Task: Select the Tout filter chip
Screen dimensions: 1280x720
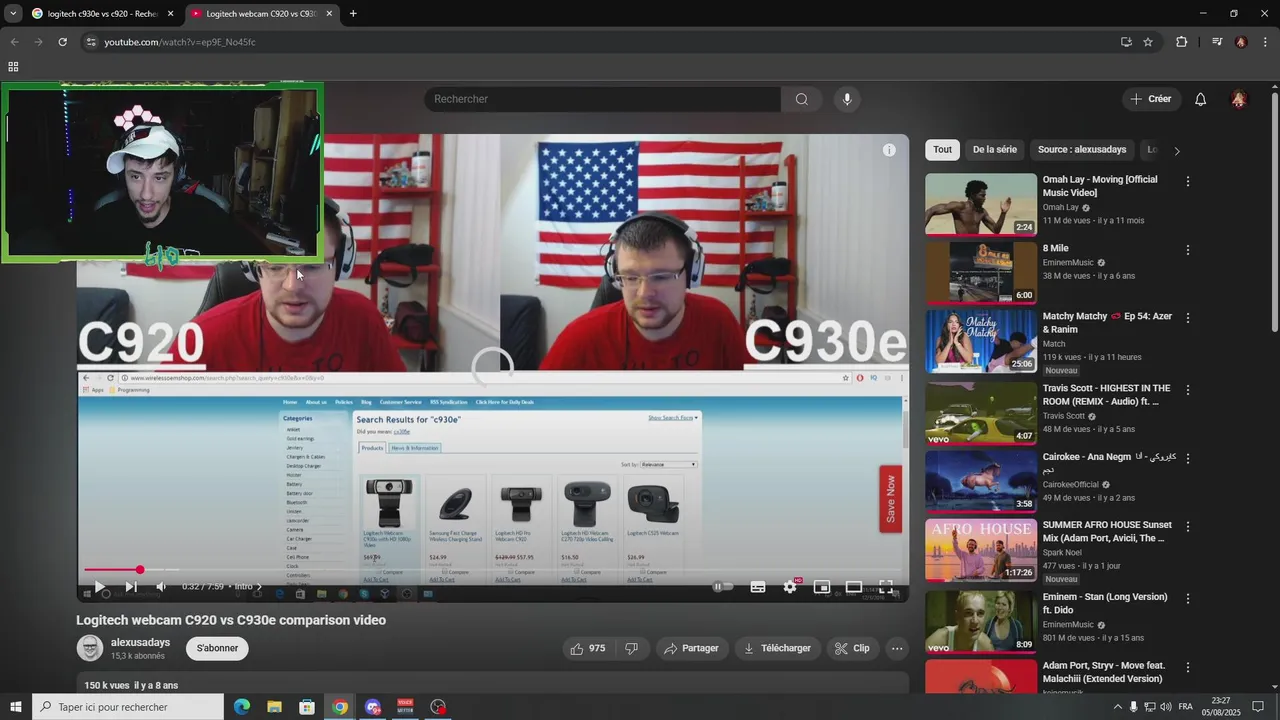Action: click(x=943, y=150)
